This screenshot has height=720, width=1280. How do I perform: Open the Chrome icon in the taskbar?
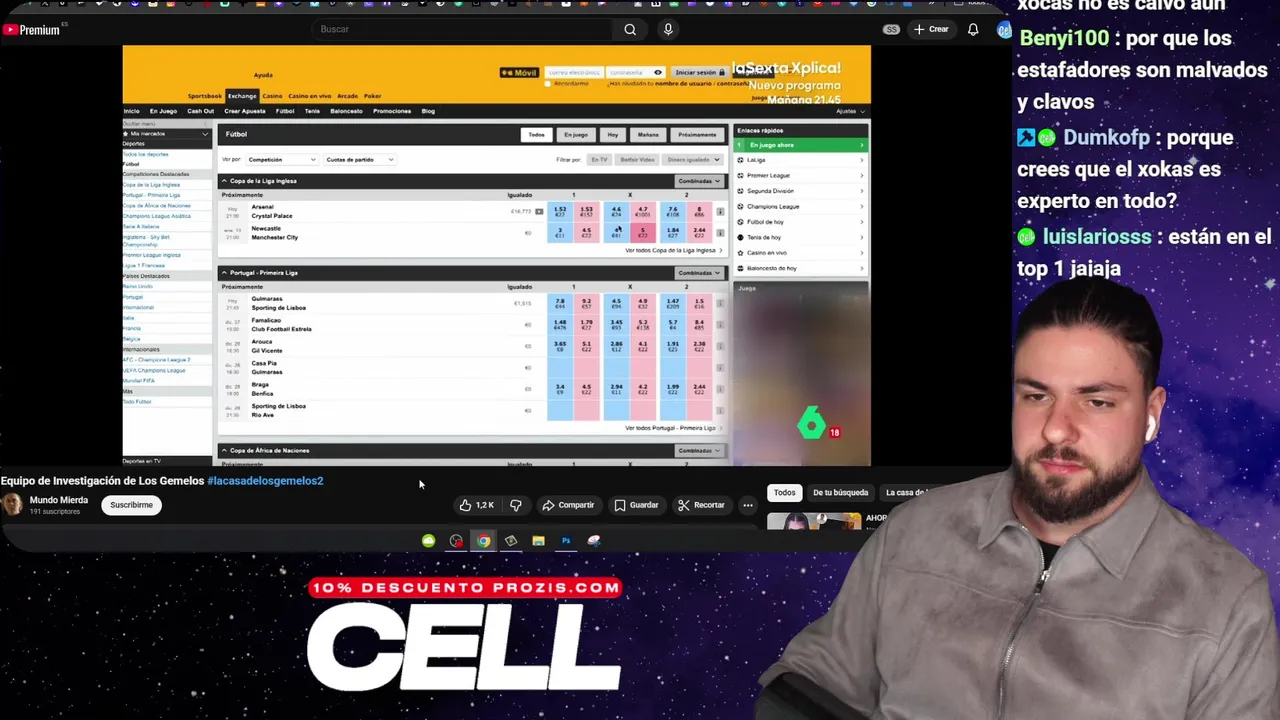click(x=484, y=541)
